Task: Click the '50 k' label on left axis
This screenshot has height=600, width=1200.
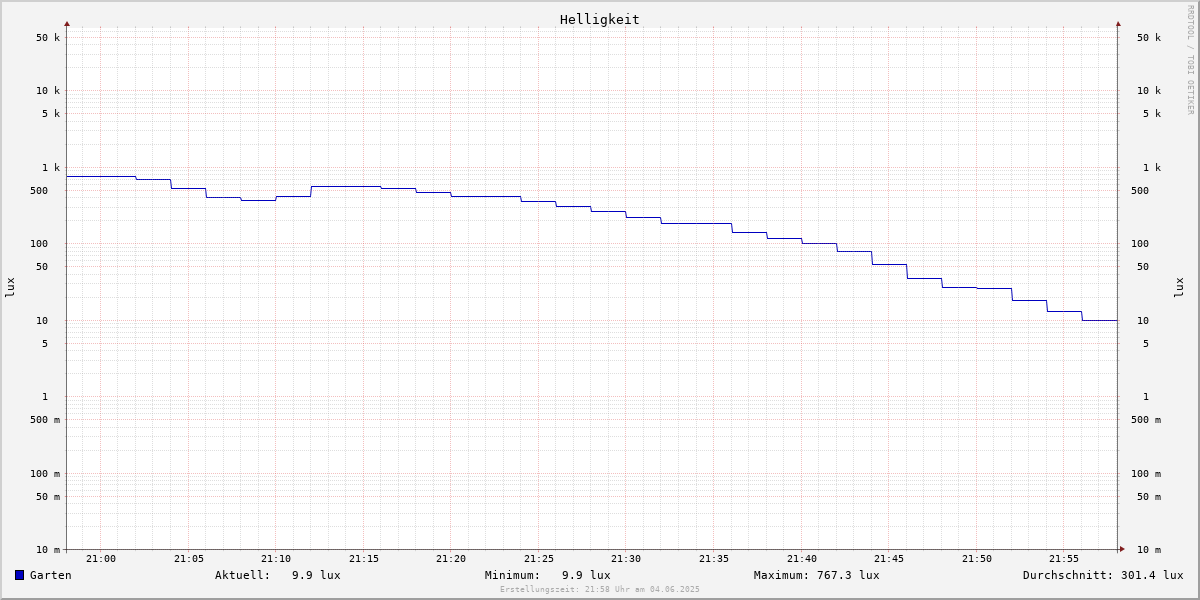Action: [x=48, y=38]
